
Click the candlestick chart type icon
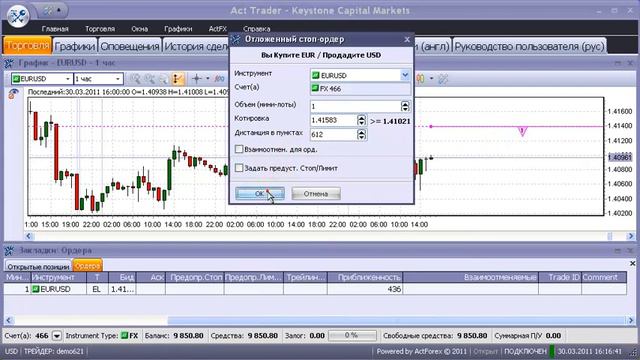[x=420, y=79]
